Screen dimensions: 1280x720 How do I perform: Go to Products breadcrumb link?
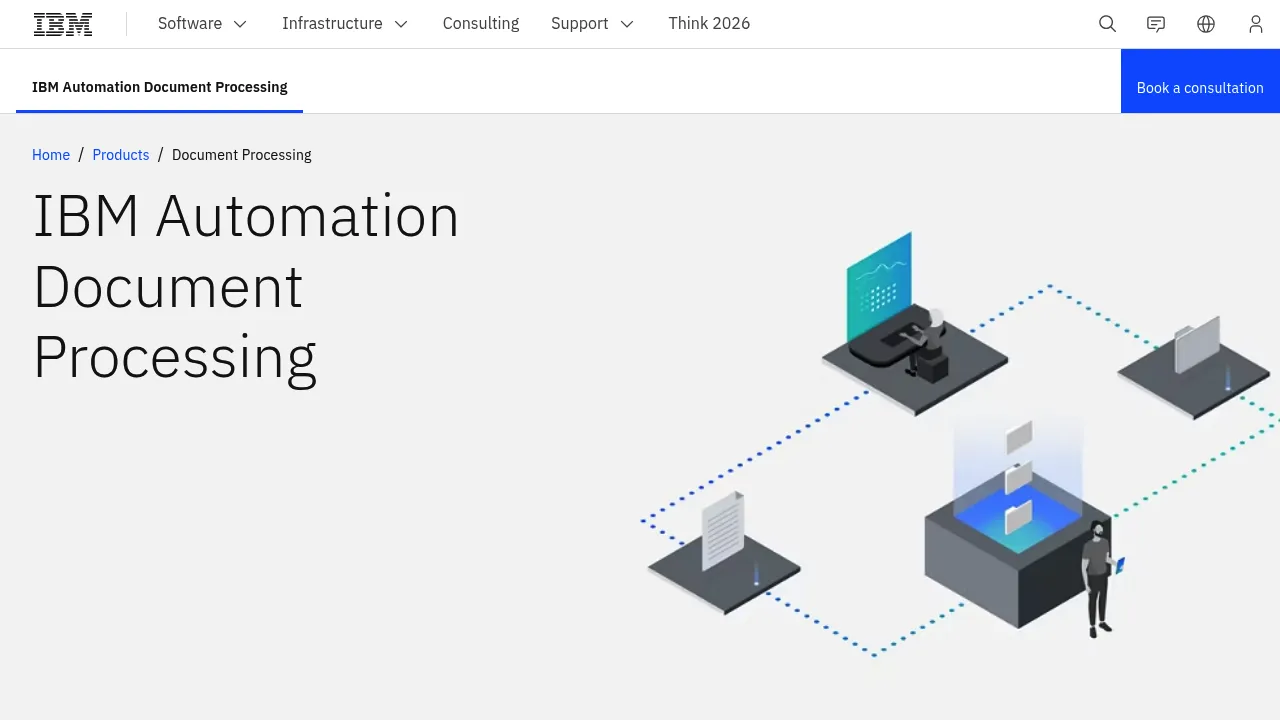(121, 155)
